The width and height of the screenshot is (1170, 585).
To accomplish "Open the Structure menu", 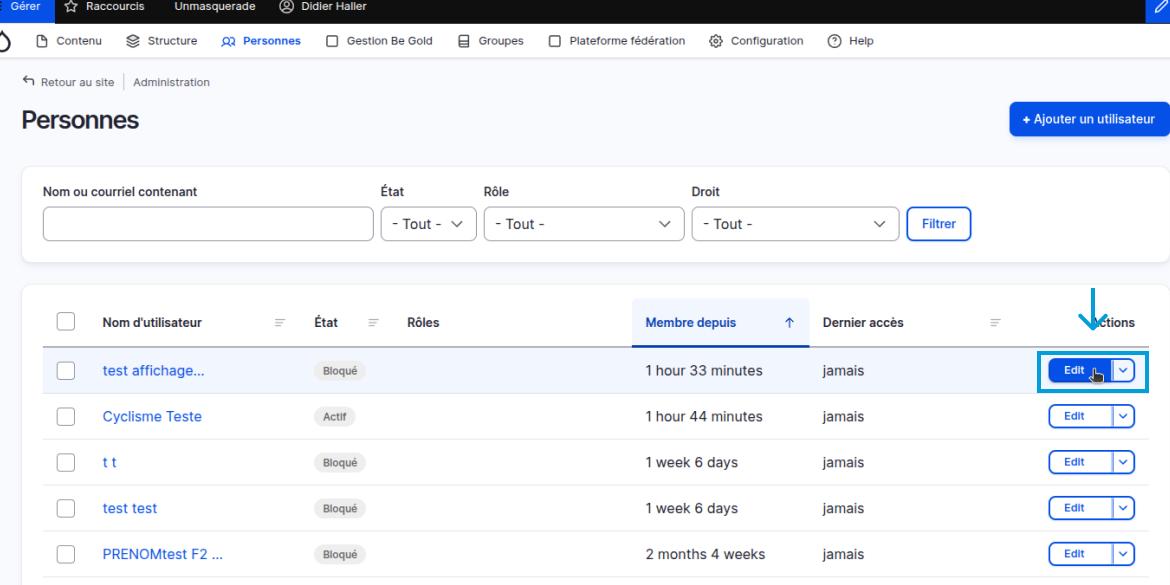I will tap(162, 41).
